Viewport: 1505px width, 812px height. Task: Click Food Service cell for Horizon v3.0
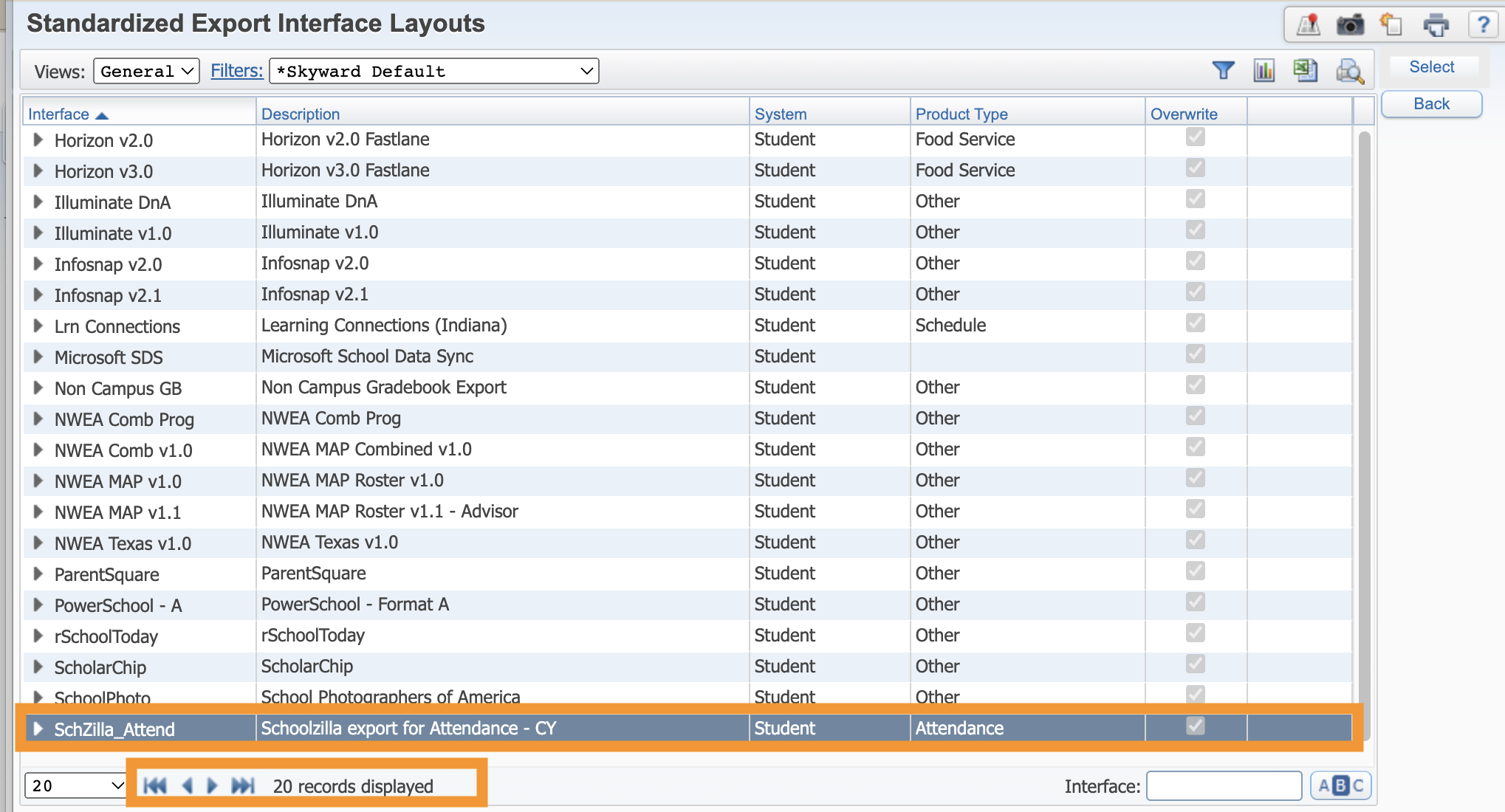(x=965, y=171)
